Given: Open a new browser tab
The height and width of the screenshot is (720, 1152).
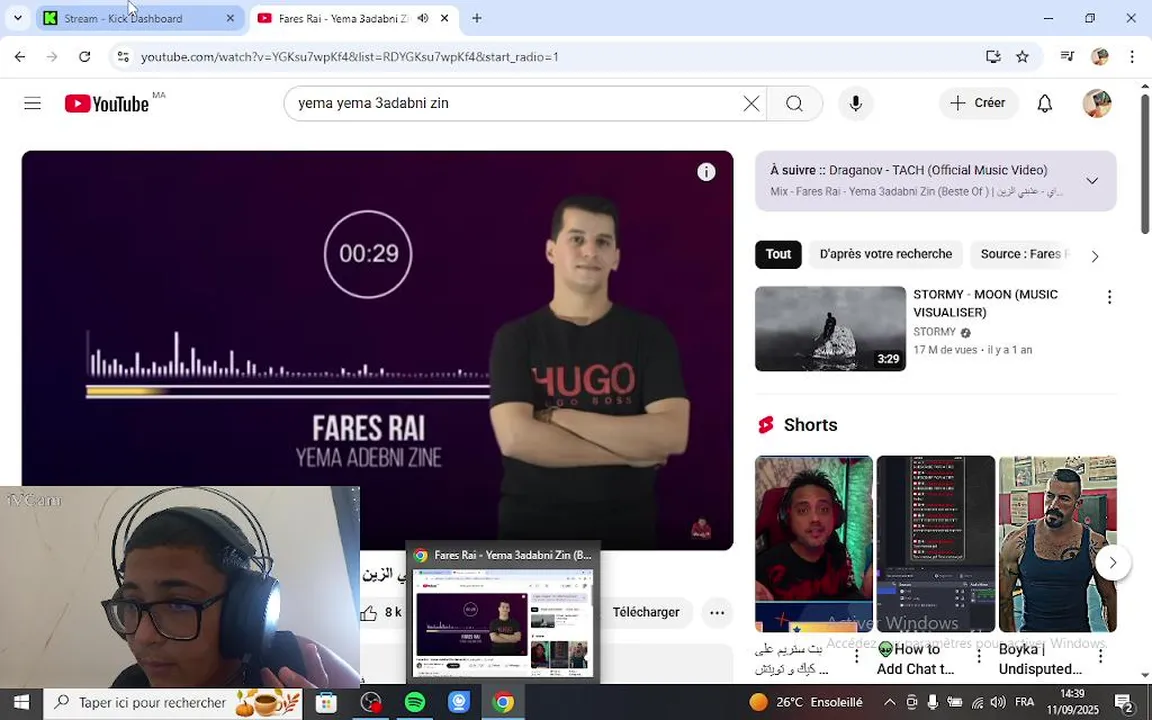Looking at the screenshot, I should coord(477,18).
